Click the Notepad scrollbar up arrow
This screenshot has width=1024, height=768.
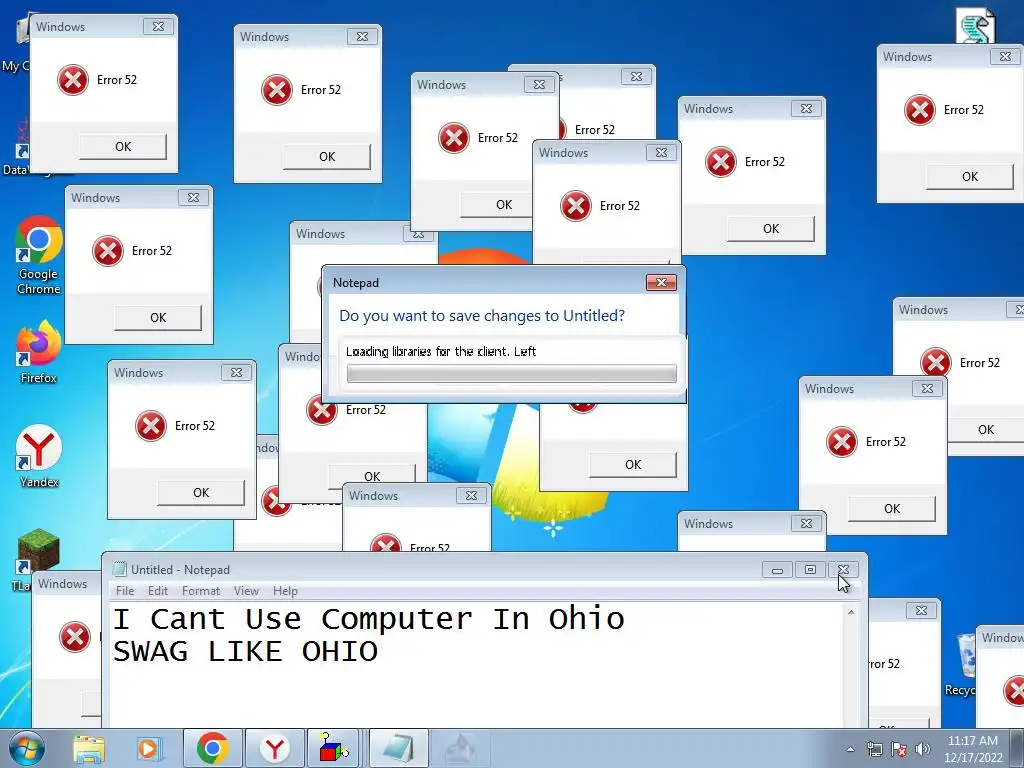(x=851, y=612)
